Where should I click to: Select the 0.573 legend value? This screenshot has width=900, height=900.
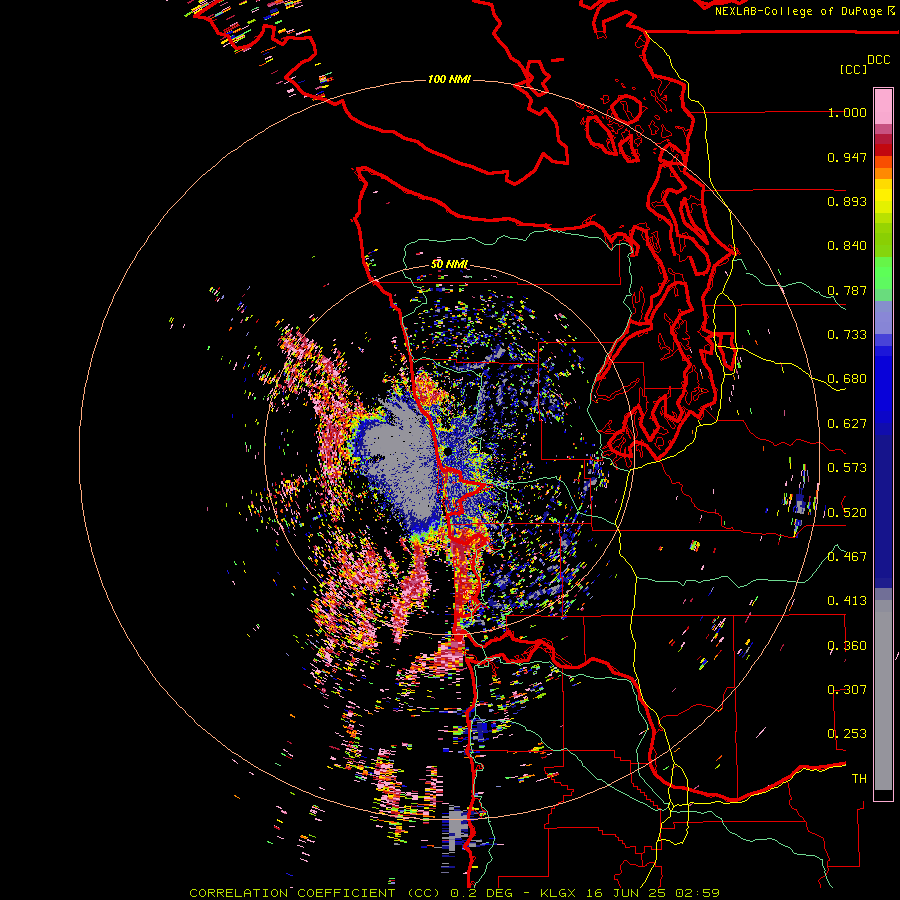[x=847, y=468]
